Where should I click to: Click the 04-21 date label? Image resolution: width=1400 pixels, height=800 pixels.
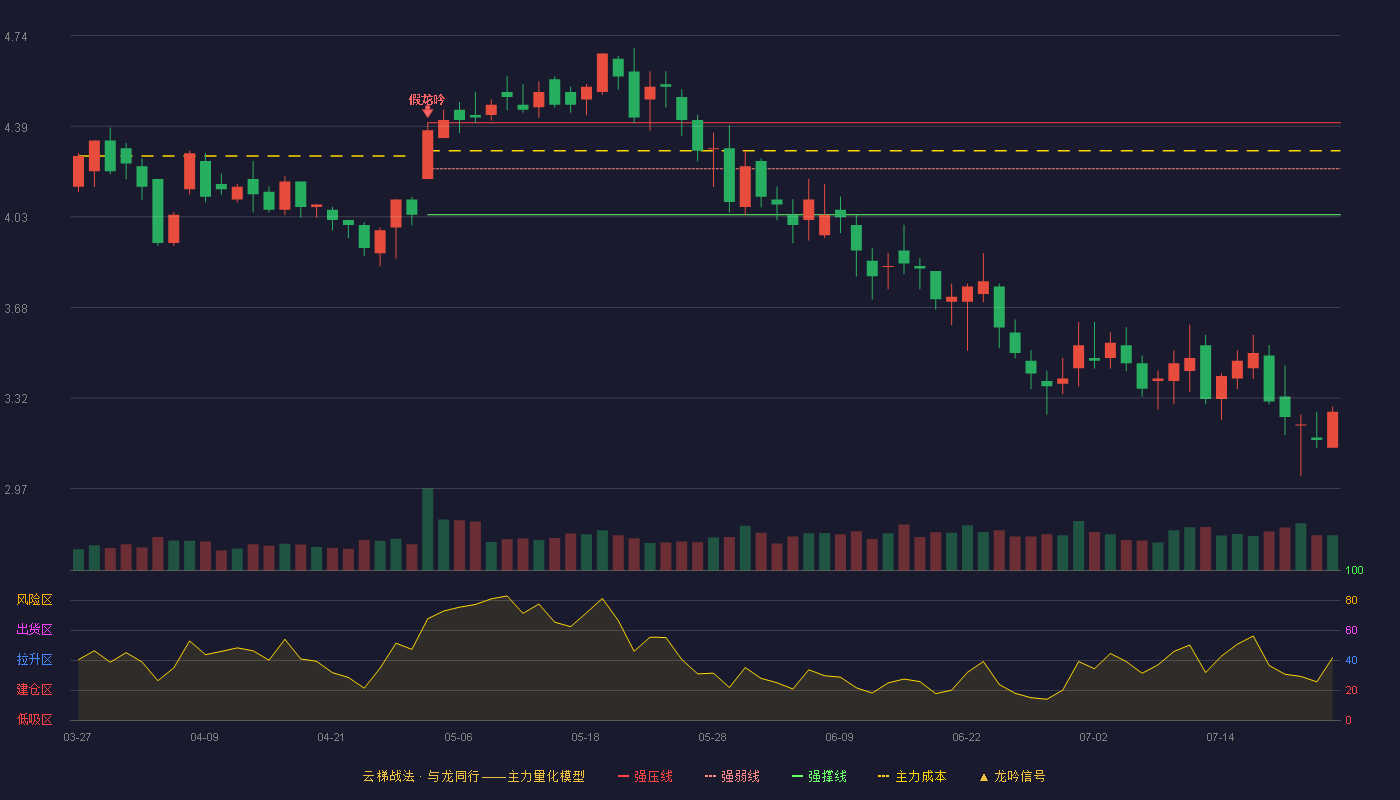(x=331, y=737)
